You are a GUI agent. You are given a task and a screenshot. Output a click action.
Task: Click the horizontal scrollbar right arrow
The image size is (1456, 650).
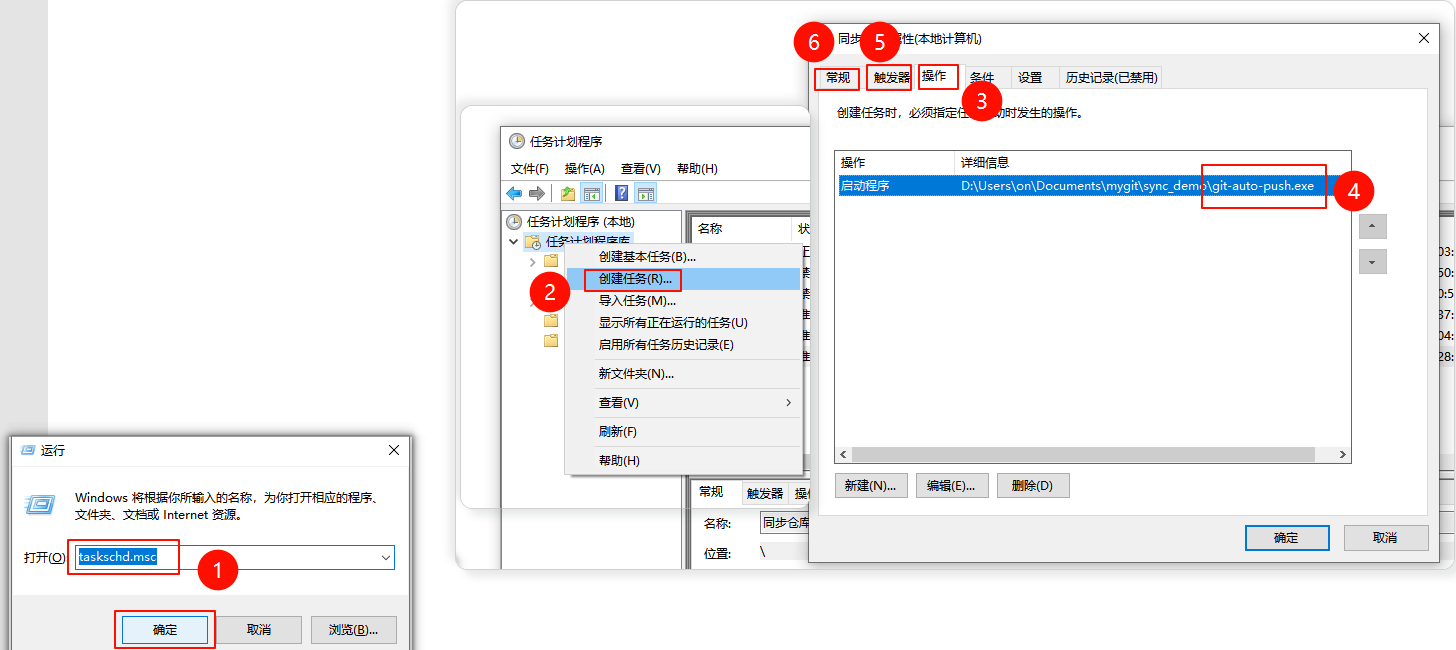click(1343, 454)
